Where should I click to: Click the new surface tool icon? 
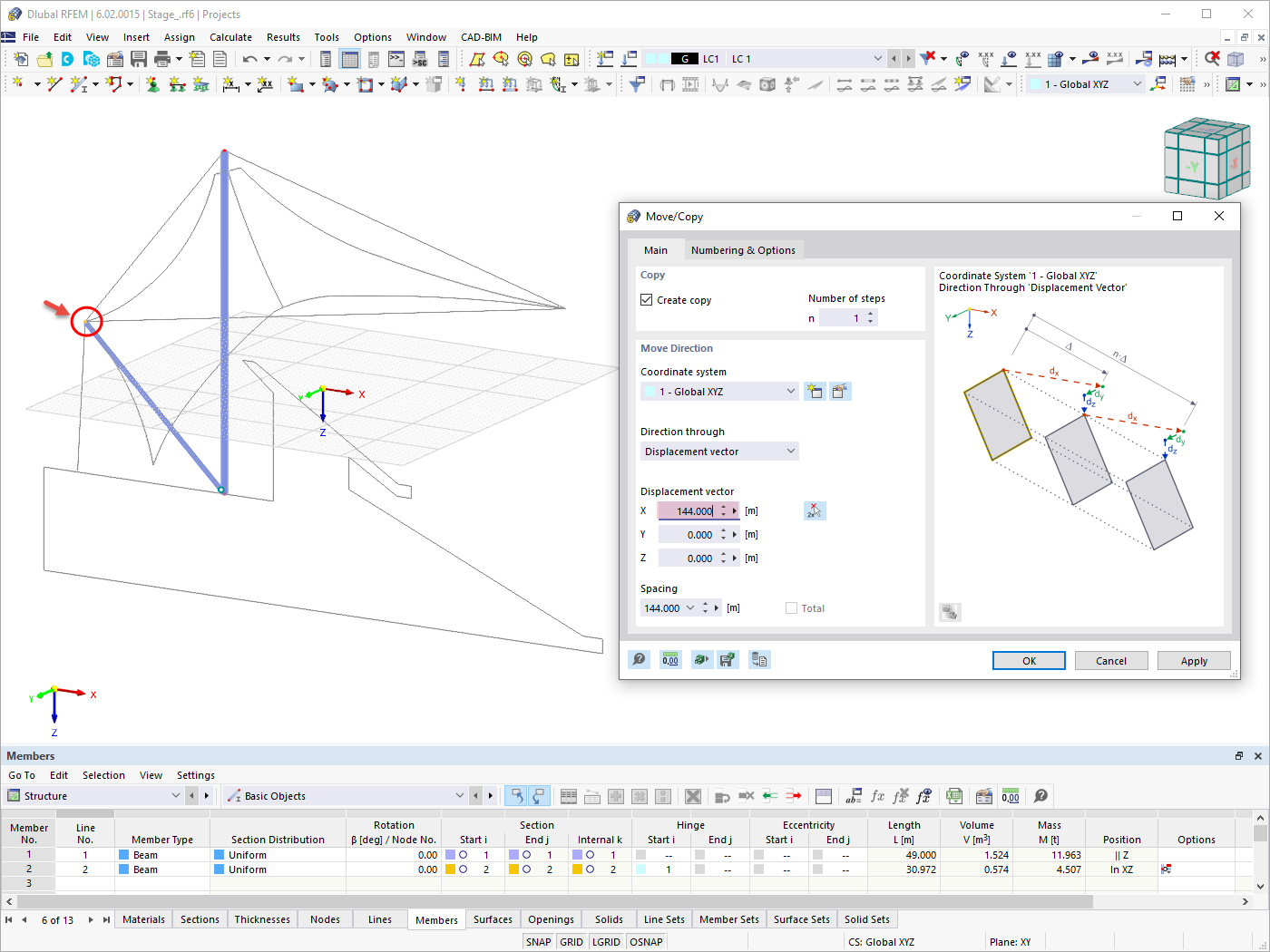click(x=296, y=84)
